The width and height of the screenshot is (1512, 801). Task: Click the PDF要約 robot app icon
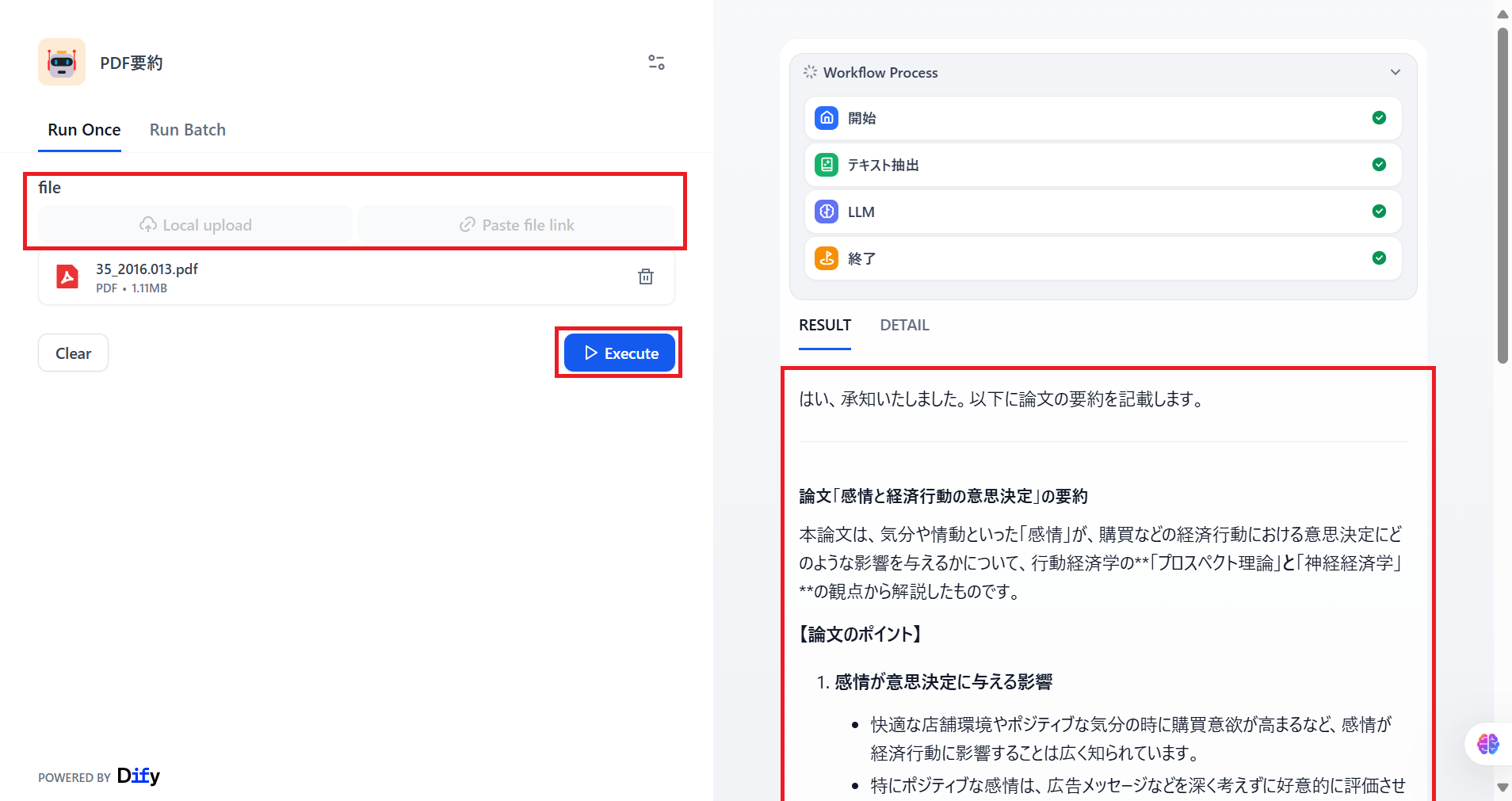61,62
